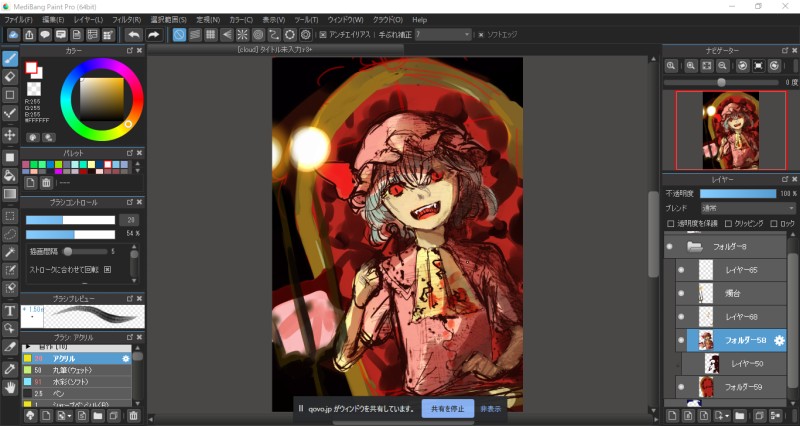The height and width of the screenshot is (426, 800).
Task: Open ファイル(F) menu
Action: point(18,20)
